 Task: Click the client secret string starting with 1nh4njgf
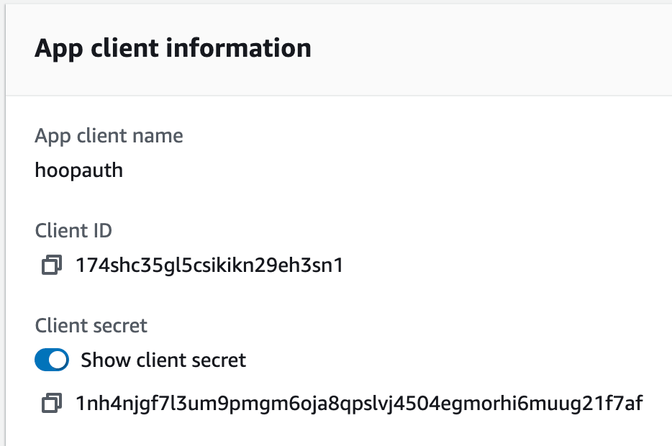[359, 404]
